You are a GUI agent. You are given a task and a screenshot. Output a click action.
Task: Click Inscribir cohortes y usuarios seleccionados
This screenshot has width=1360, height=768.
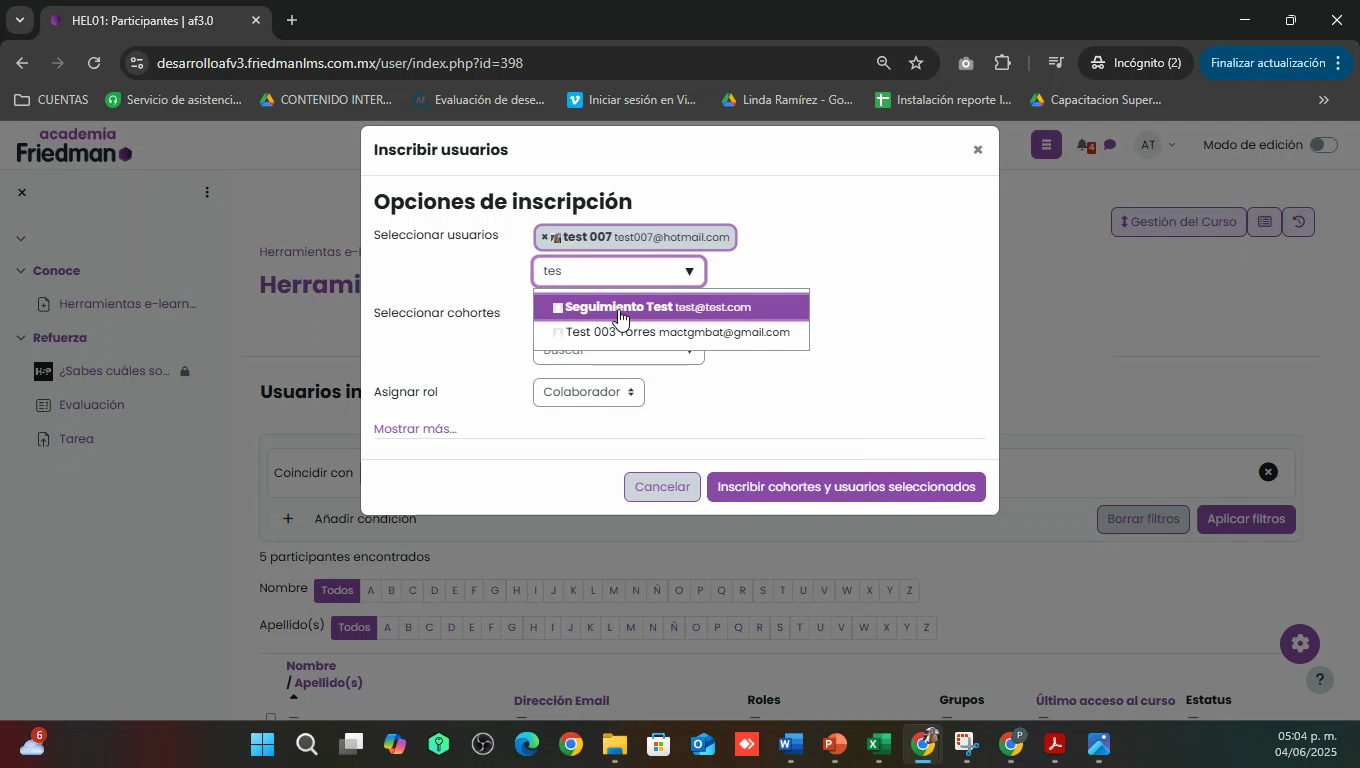click(846, 487)
